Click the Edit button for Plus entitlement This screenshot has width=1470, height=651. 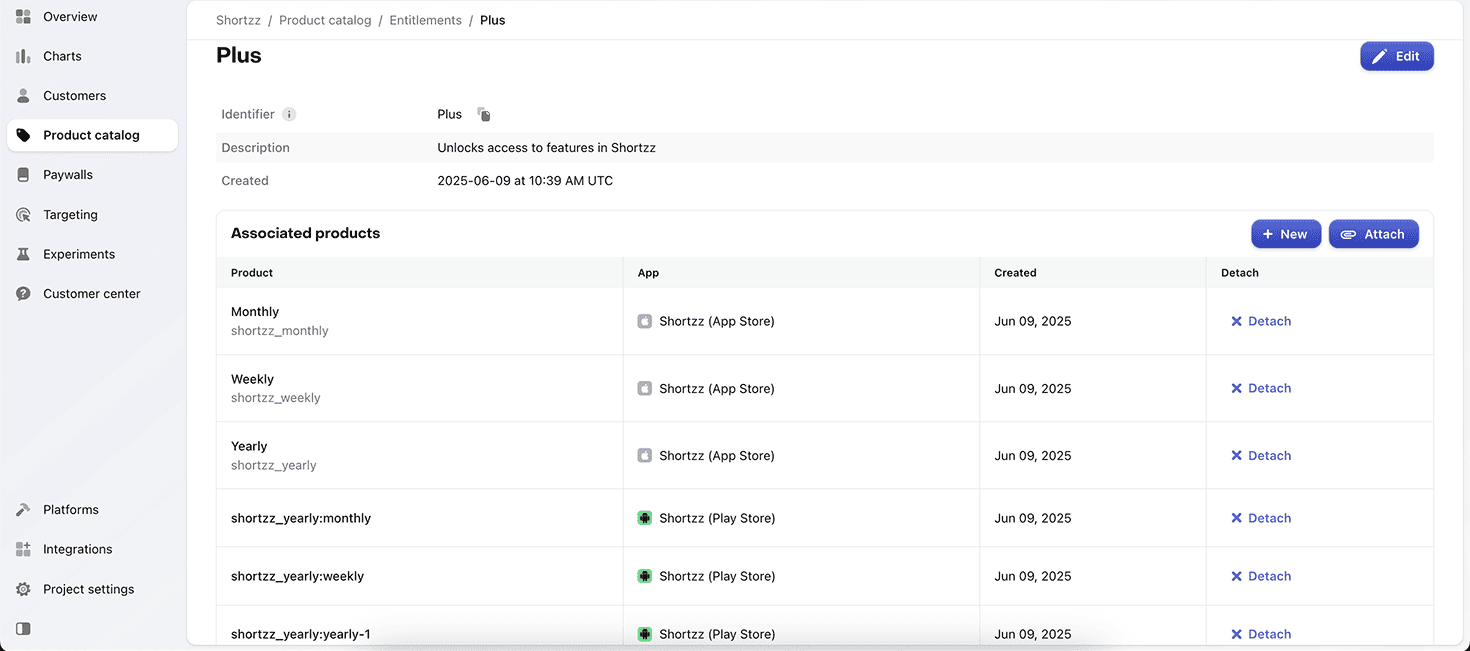click(1396, 56)
